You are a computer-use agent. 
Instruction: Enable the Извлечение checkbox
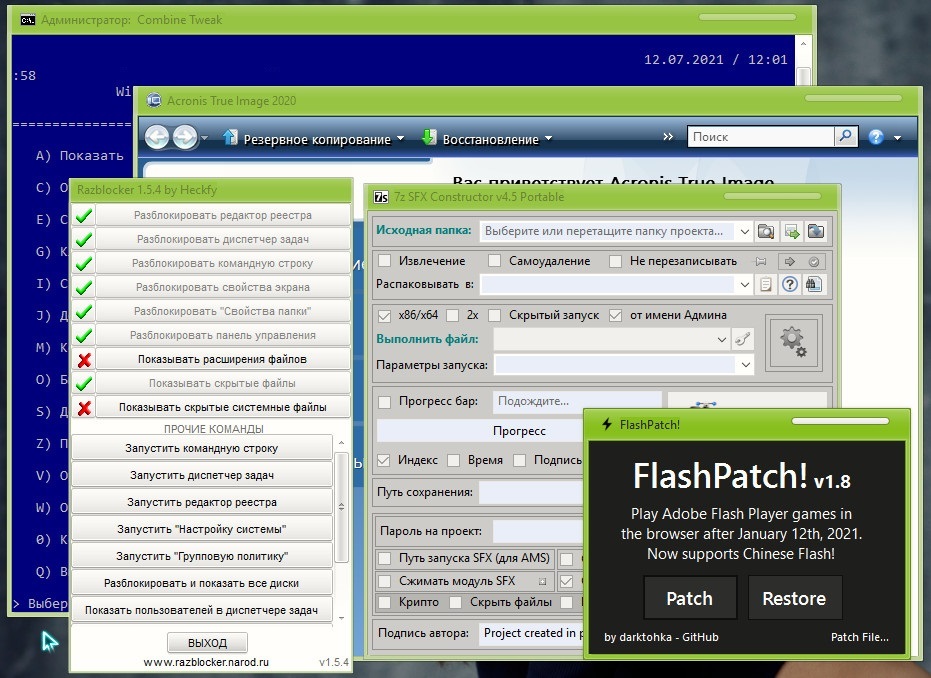tap(385, 261)
